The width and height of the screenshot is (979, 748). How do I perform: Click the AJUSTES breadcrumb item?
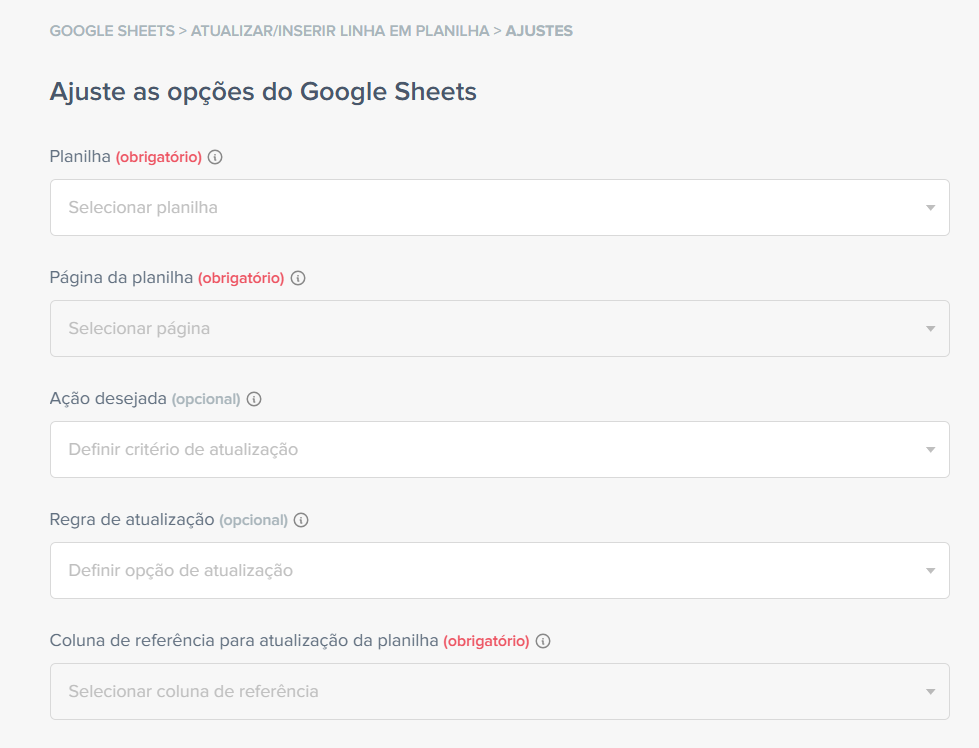click(x=539, y=31)
